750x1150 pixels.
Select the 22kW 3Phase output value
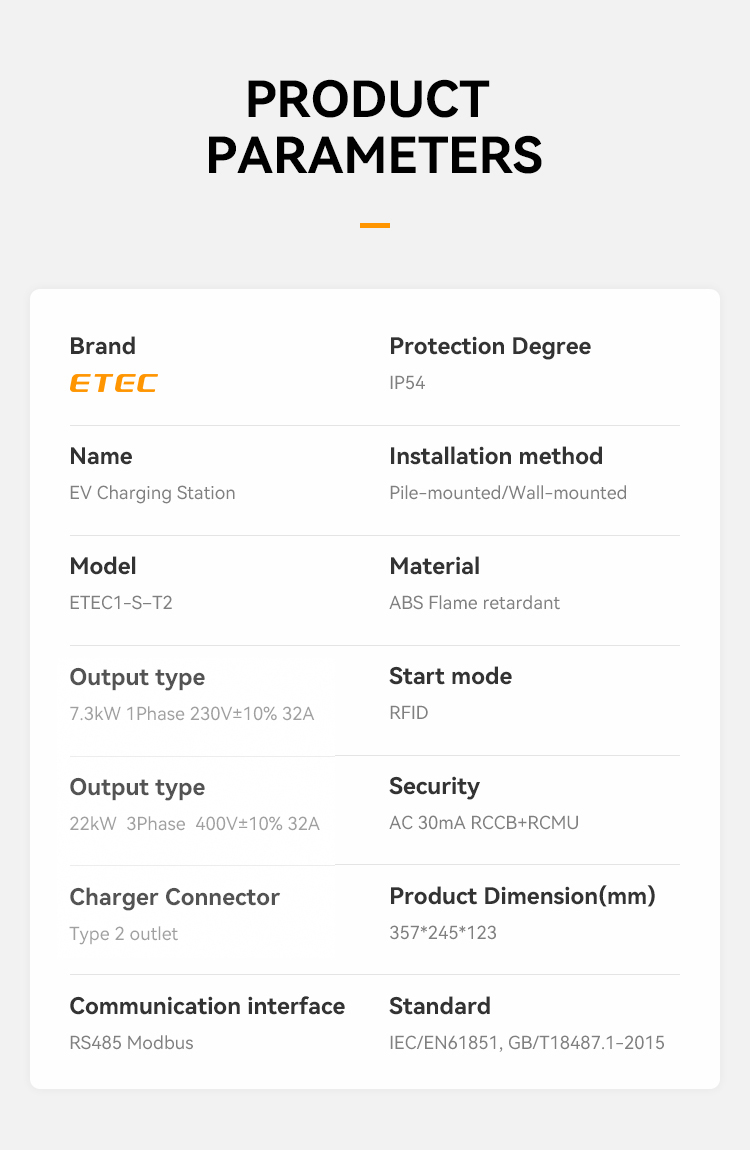194,824
